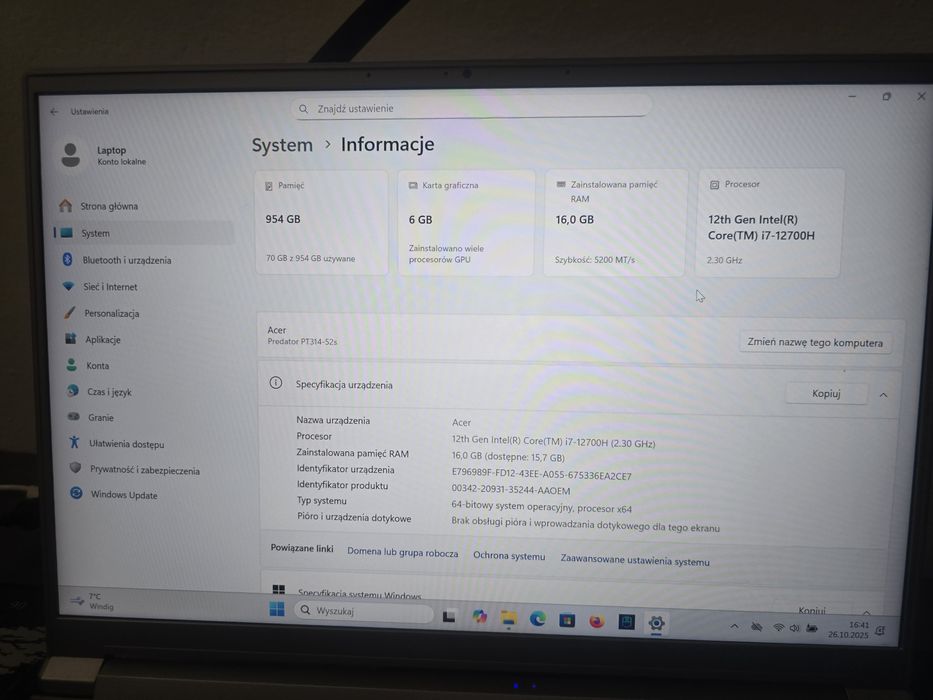Launch Firefox from the taskbar
The height and width of the screenshot is (700, 933).
click(x=597, y=621)
